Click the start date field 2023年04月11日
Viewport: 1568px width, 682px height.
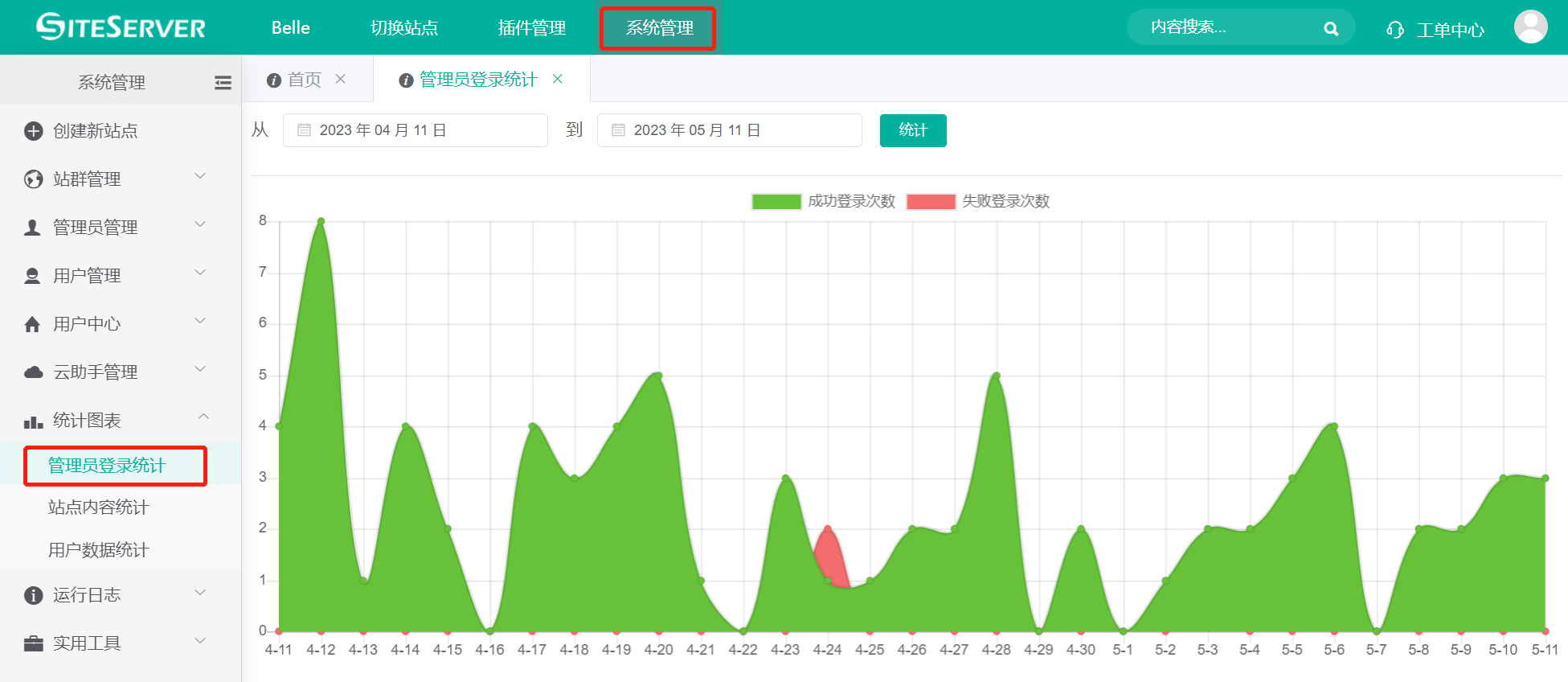[x=415, y=130]
